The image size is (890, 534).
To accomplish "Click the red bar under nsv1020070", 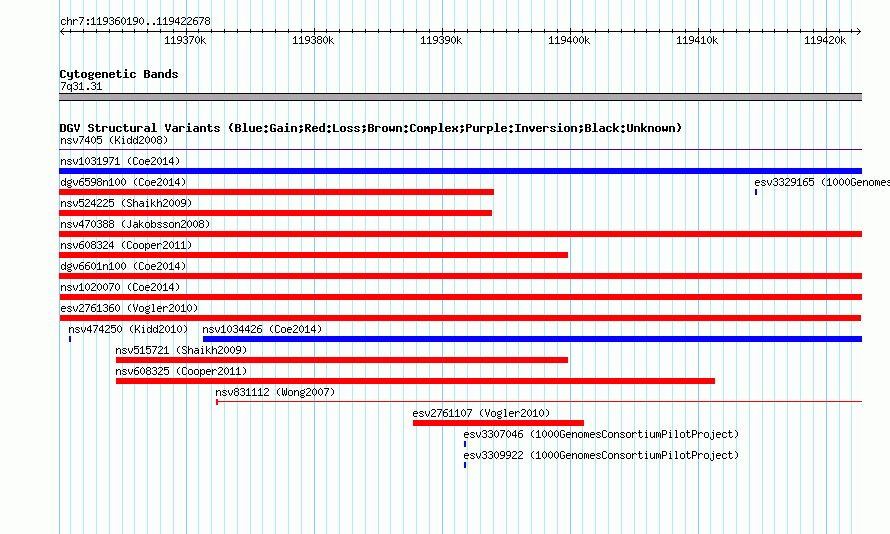I will (460, 297).
